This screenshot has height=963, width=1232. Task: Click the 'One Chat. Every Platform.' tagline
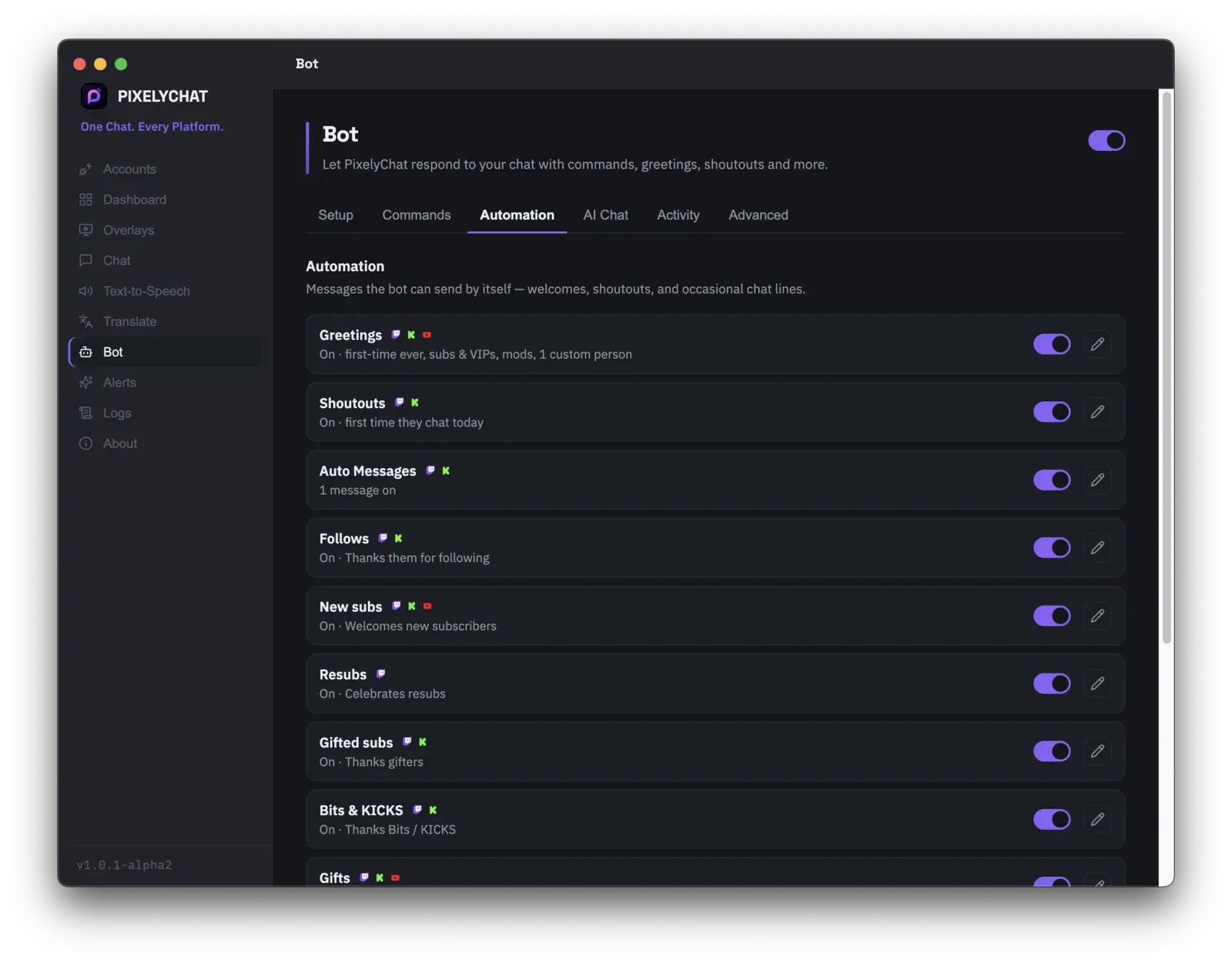click(152, 127)
